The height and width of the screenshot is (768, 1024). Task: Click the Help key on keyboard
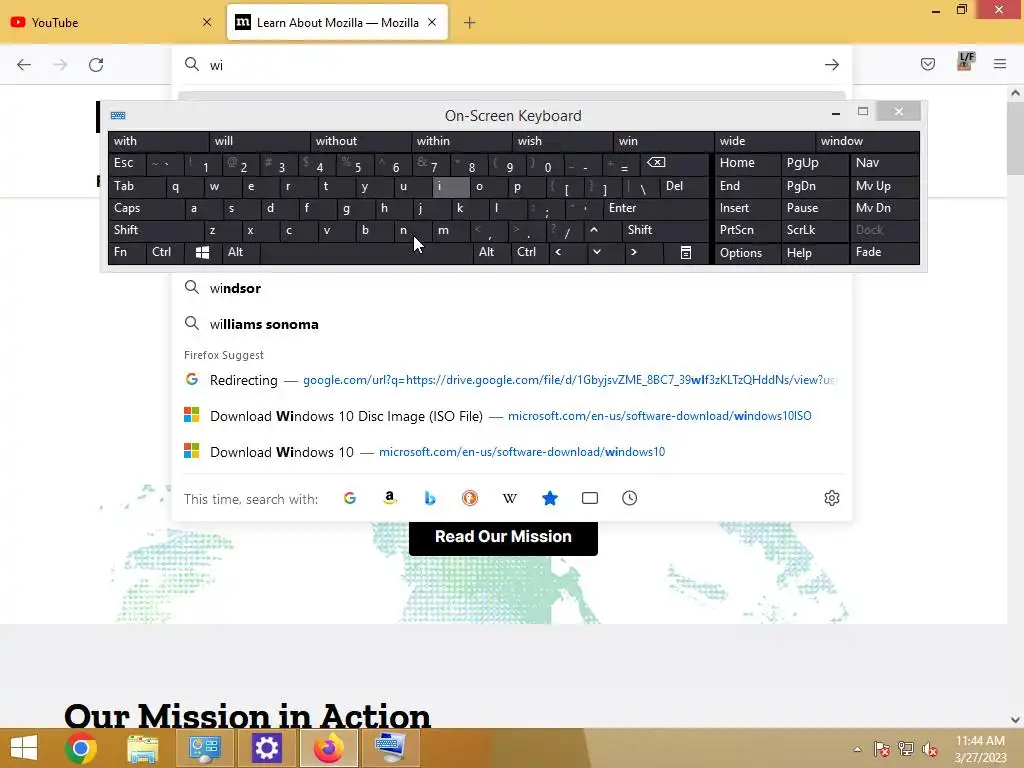tap(814, 253)
